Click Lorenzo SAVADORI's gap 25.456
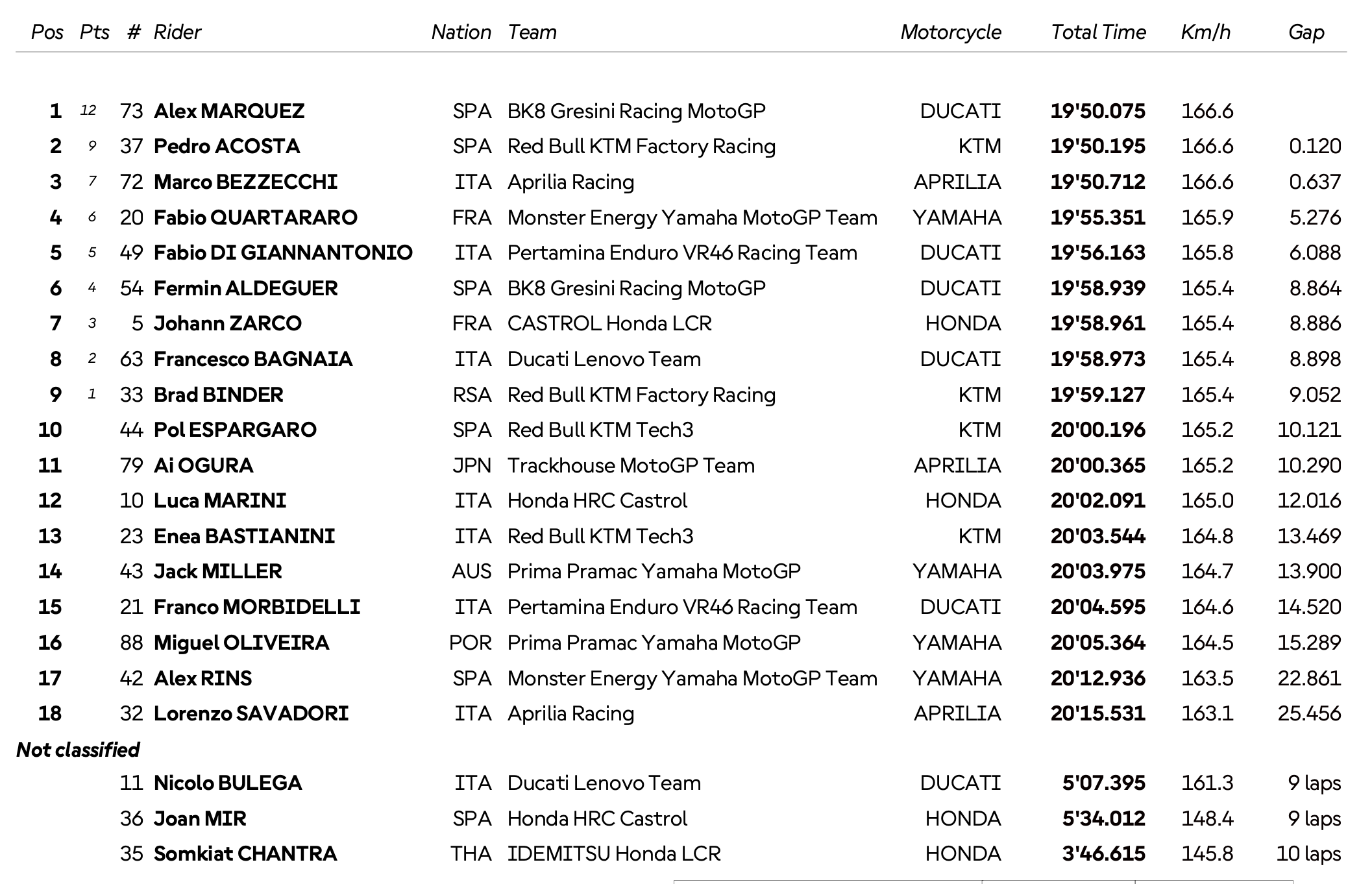The image size is (1372, 884). pos(1309,713)
